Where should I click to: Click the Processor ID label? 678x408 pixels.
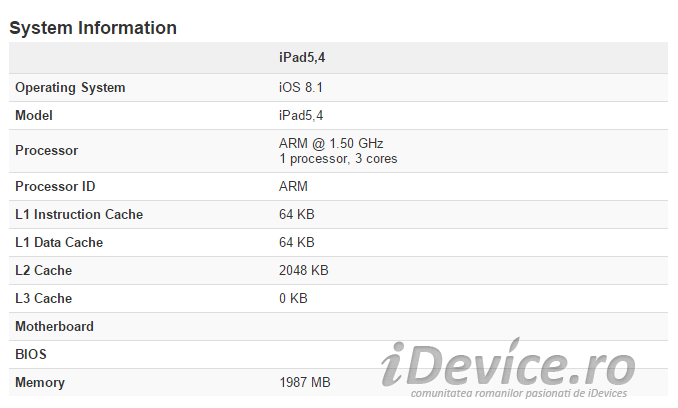[55, 186]
